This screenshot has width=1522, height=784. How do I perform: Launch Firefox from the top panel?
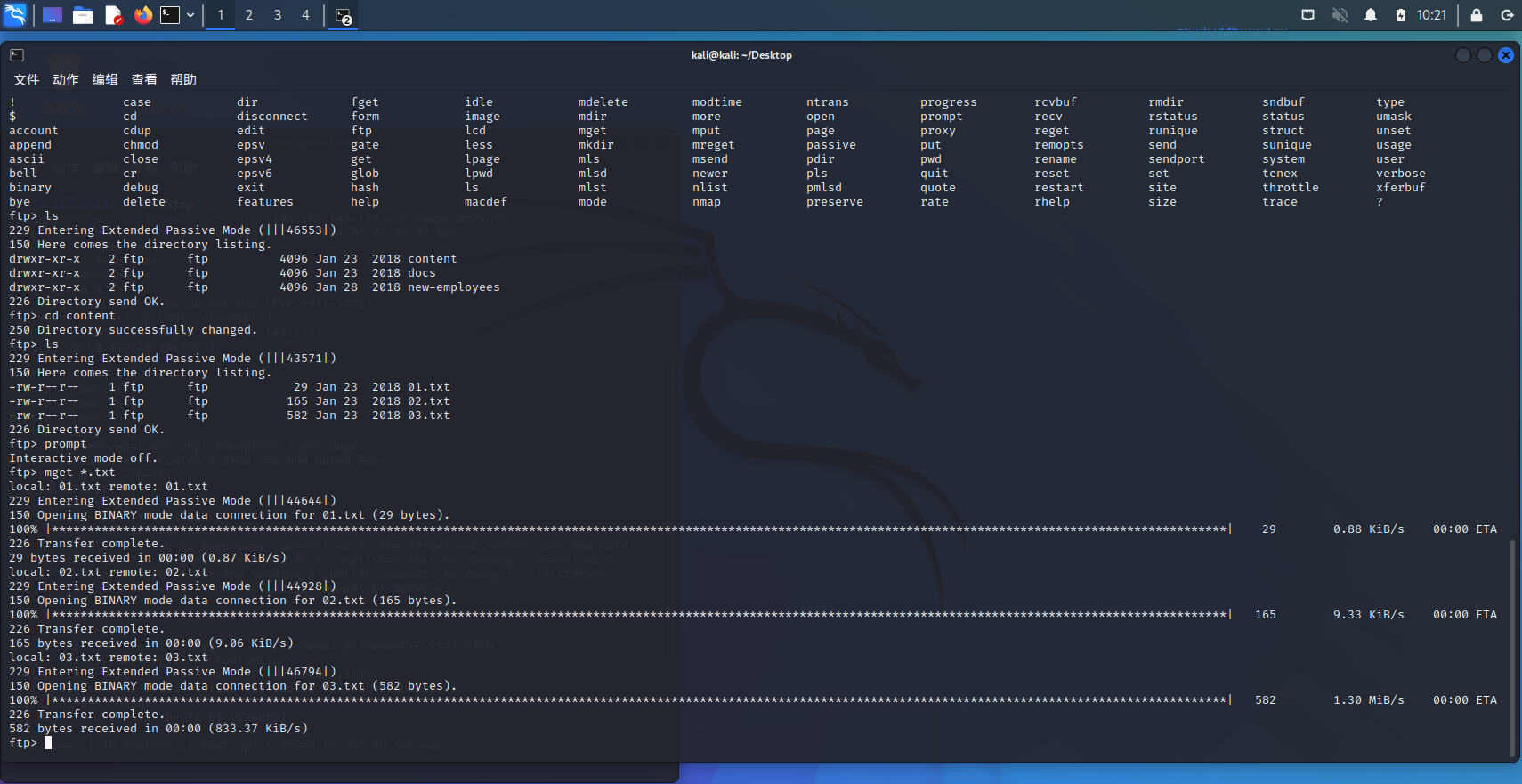coord(143,15)
